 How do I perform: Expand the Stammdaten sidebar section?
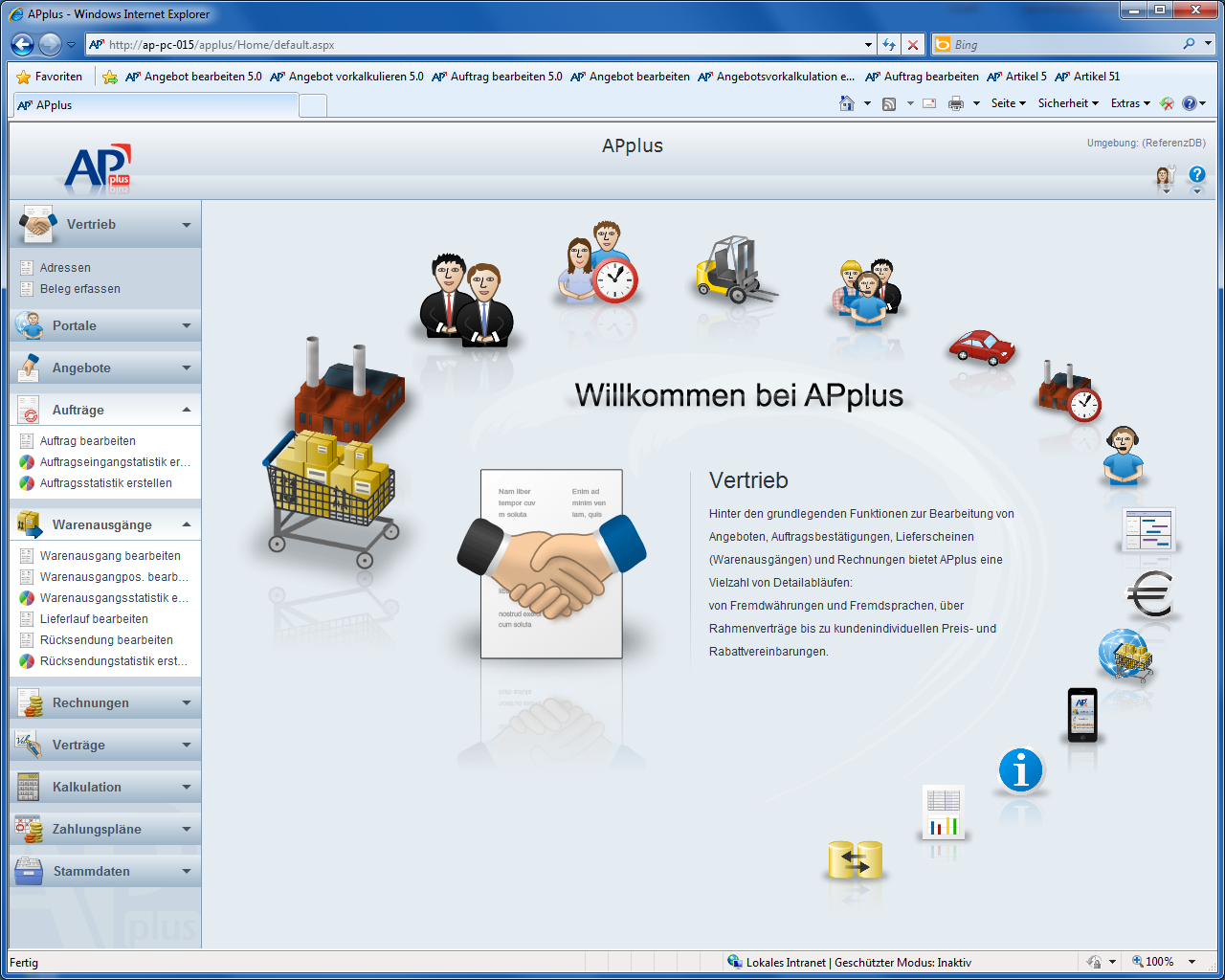pos(186,871)
